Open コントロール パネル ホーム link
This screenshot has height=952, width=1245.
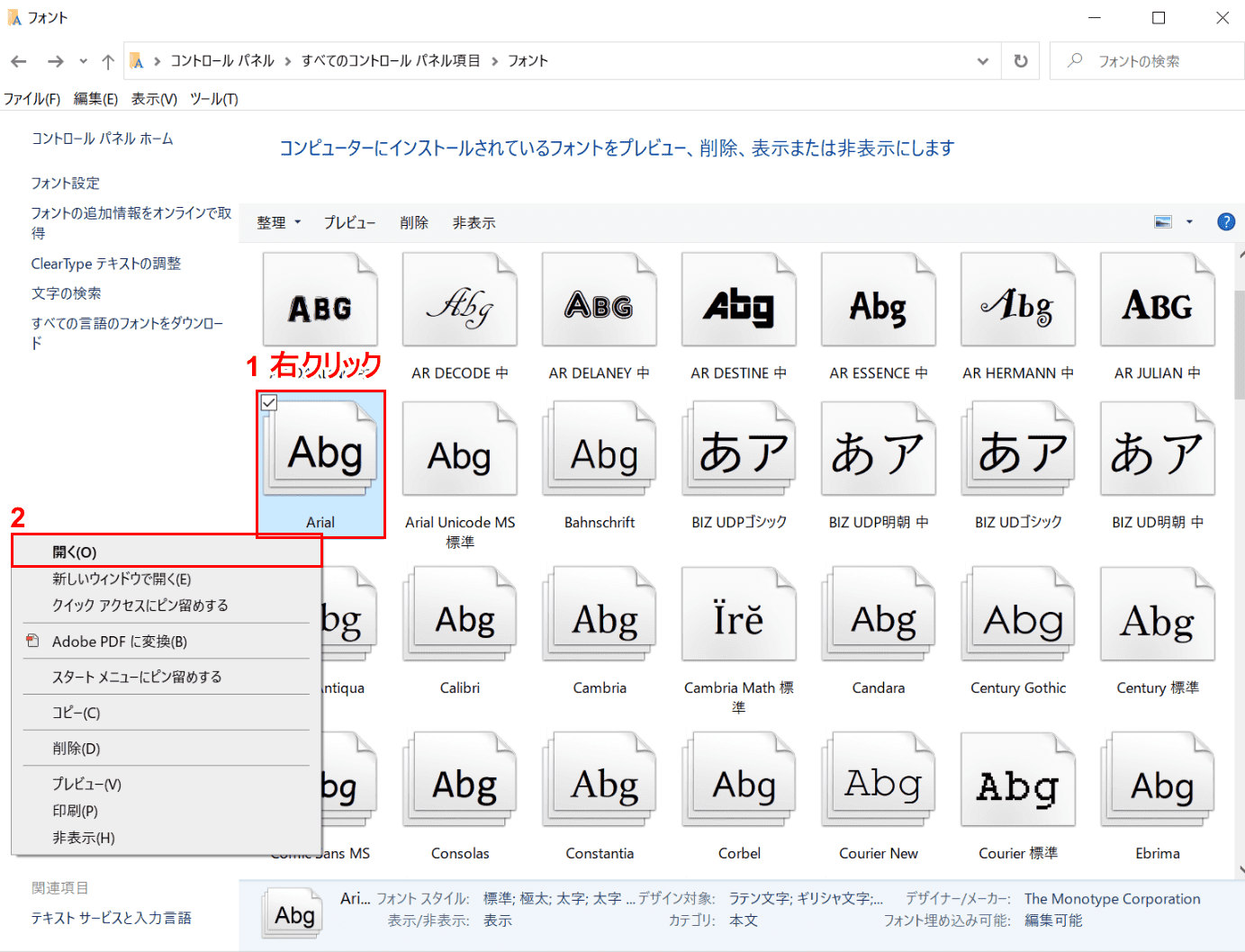pos(102,139)
